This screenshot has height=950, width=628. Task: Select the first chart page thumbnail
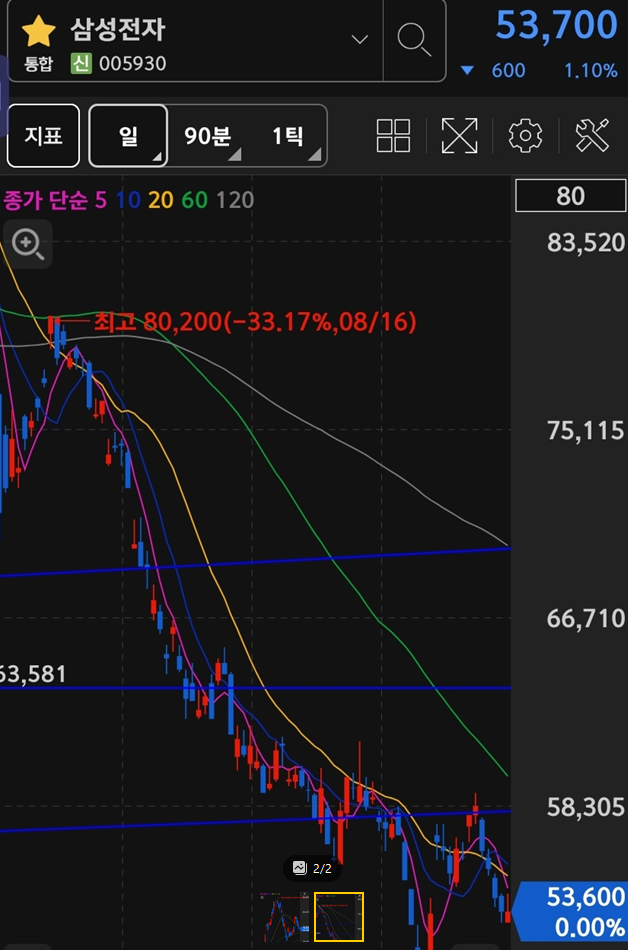click(284, 917)
